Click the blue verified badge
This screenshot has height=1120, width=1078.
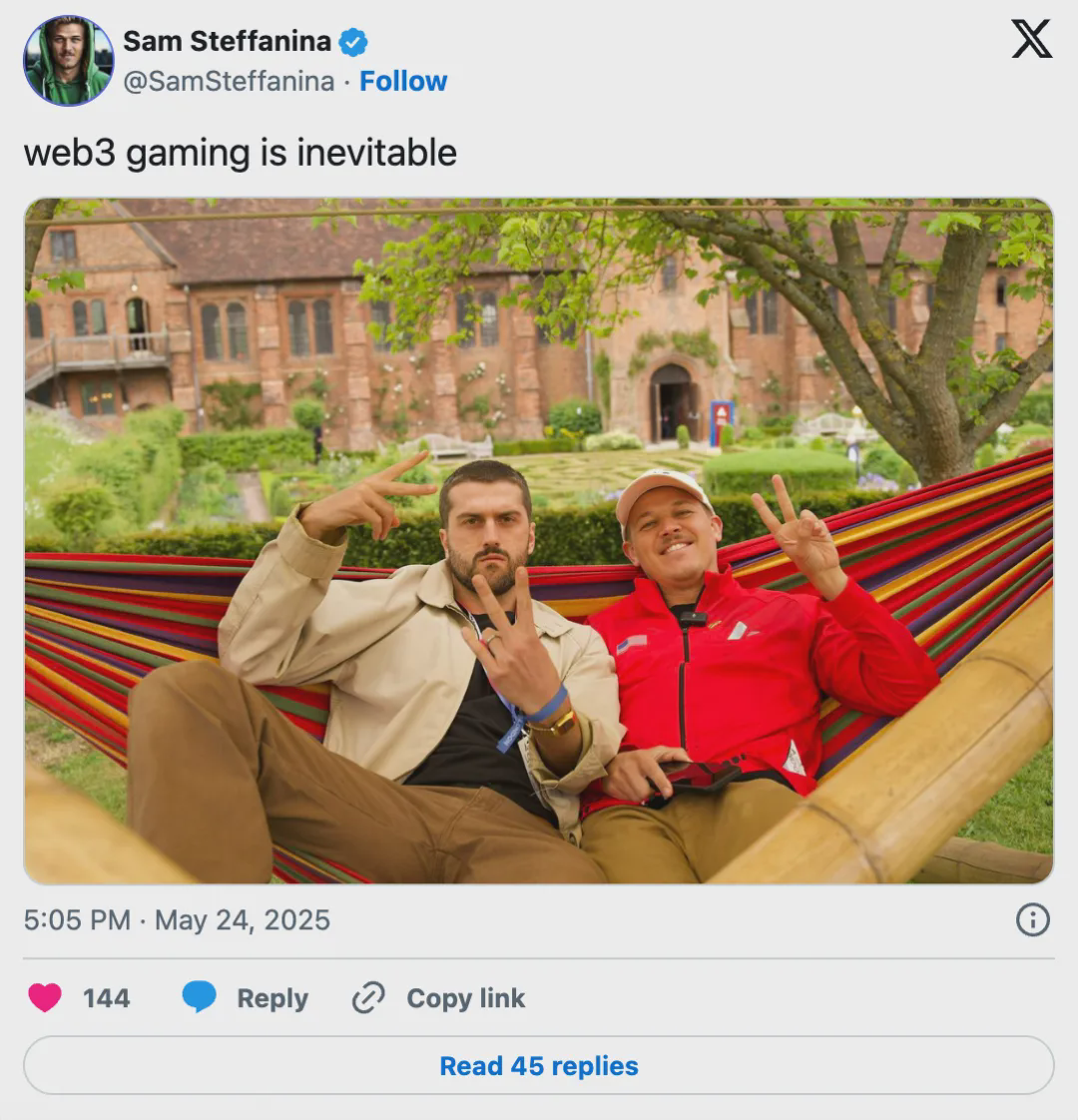coord(353,42)
